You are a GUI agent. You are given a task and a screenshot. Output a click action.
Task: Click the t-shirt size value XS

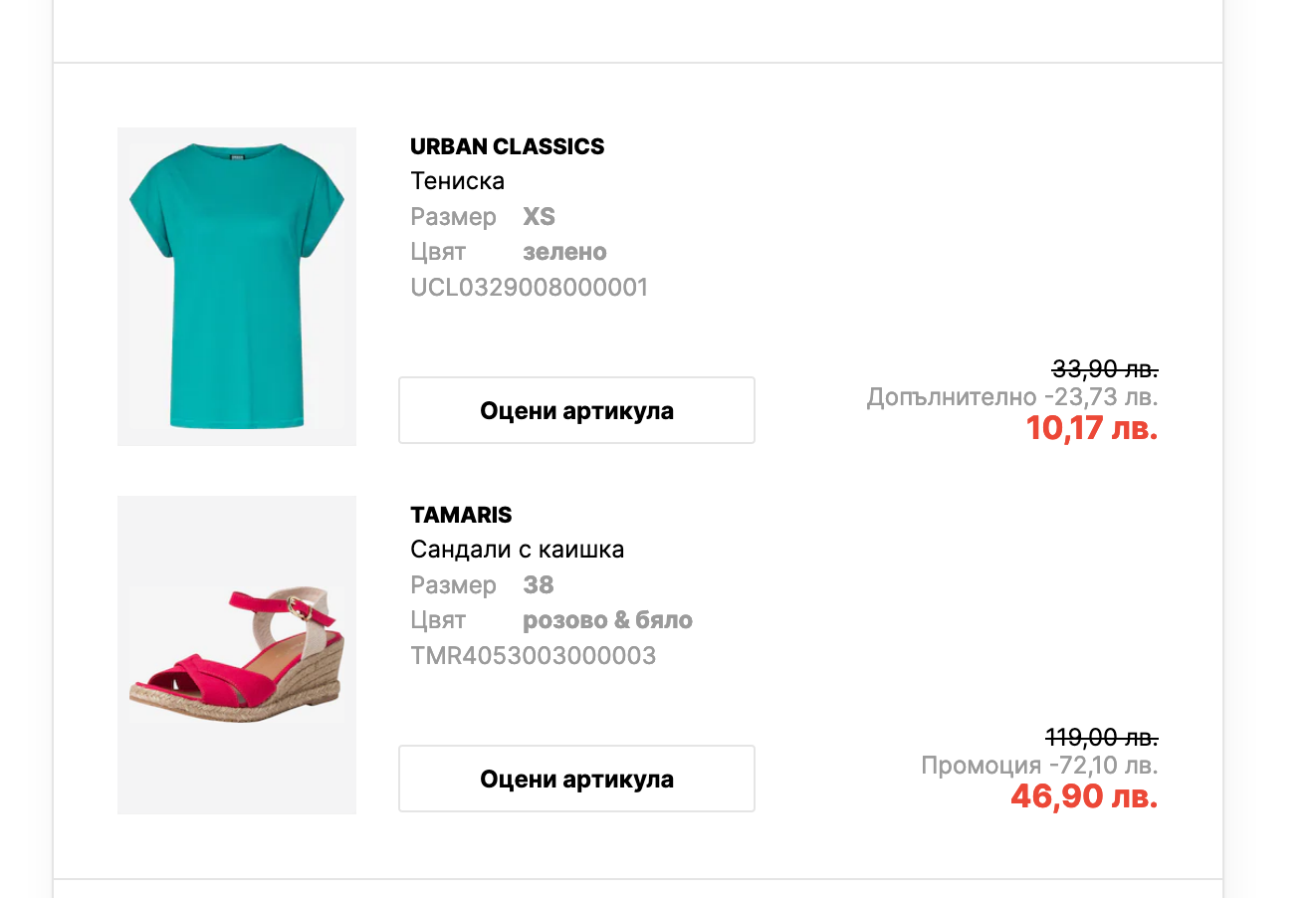click(539, 217)
